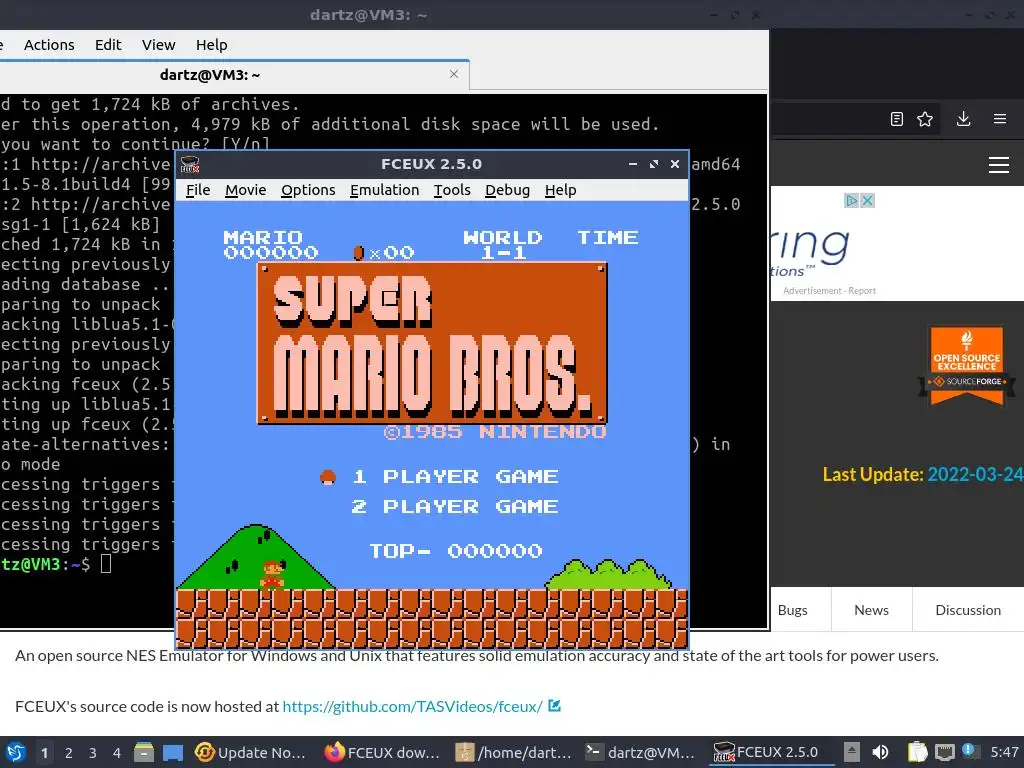Switch to the /home/dartz file manager window

click(513, 752)
